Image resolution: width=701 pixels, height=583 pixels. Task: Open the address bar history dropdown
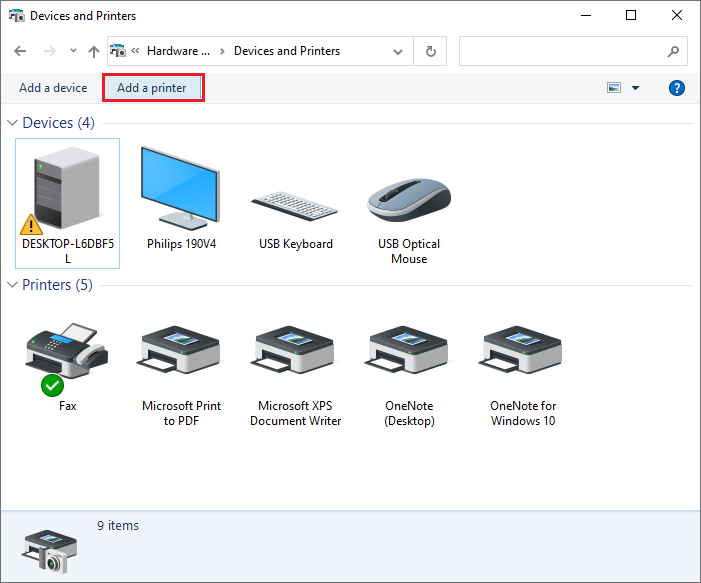[397, 51]
